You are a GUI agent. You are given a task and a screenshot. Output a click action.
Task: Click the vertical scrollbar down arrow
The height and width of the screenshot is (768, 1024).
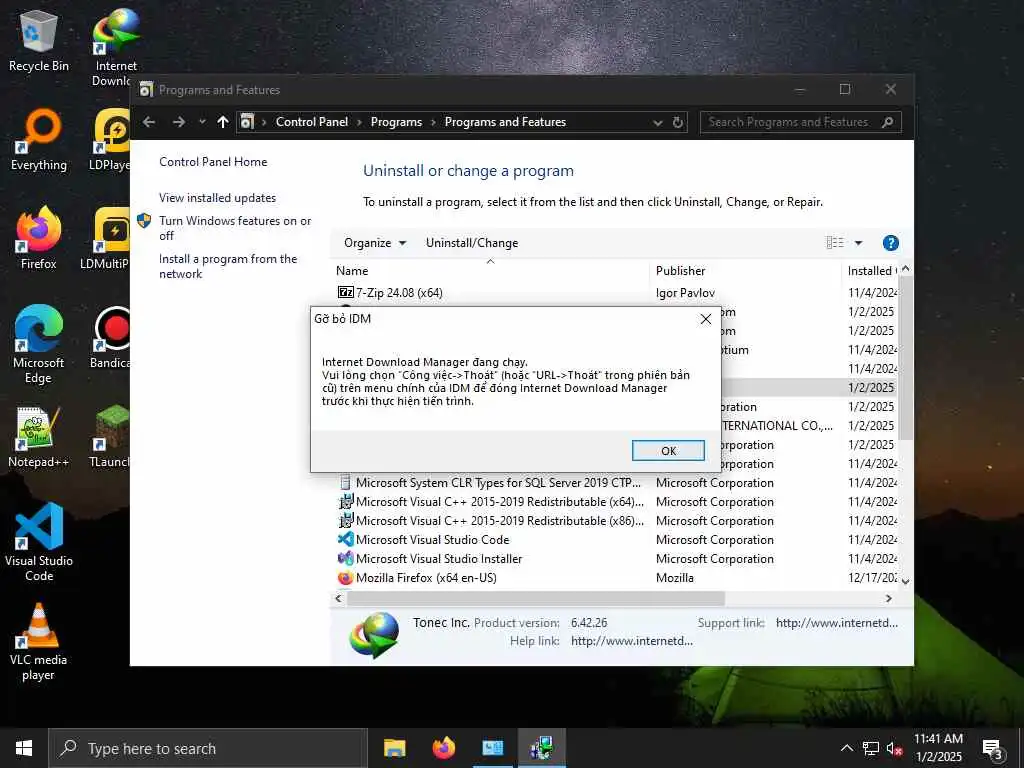906,581
